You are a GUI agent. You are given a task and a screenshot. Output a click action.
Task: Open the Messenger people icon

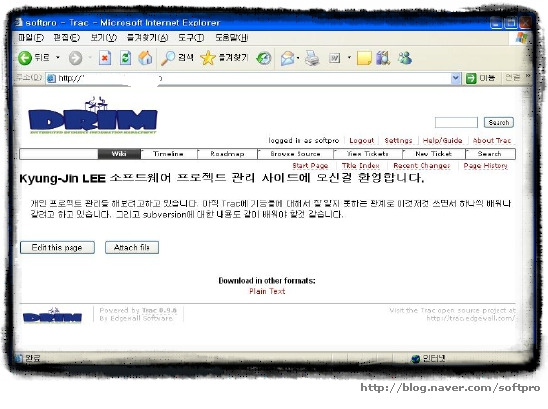tap(405, 58)
